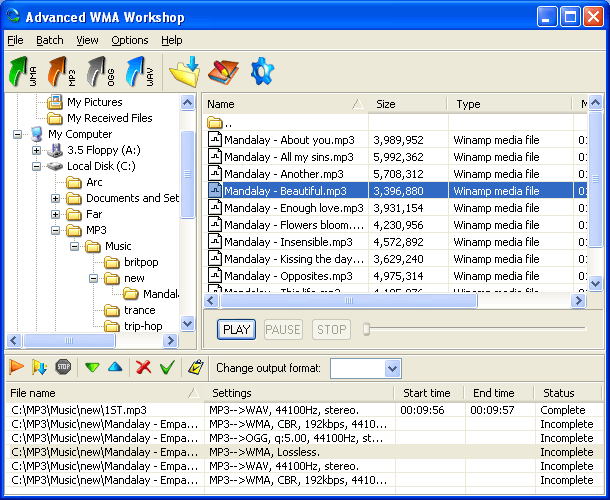Select the batch row MP3-->OGG, q:5.00
This screenshot has width=610, height=500.
coord(305,438)
